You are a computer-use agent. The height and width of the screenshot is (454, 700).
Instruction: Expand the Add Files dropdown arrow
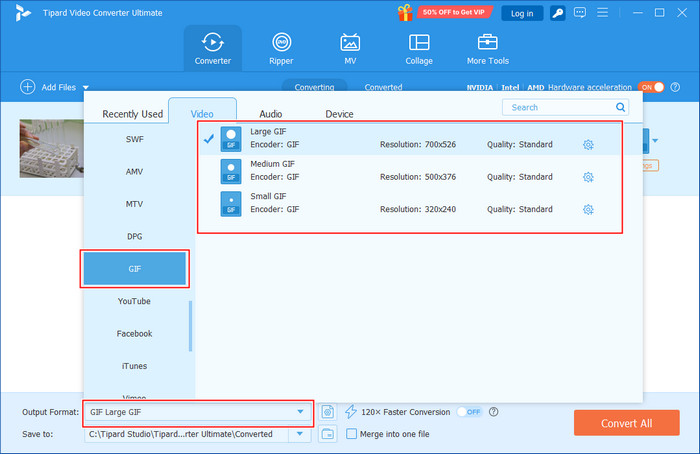86,87
